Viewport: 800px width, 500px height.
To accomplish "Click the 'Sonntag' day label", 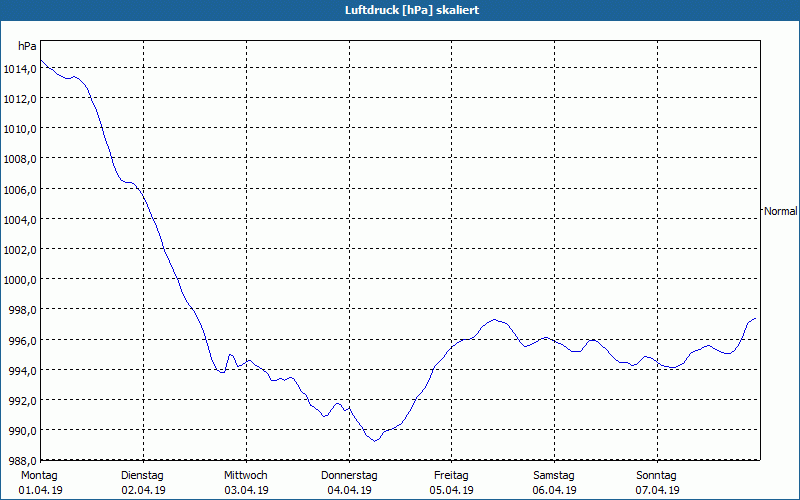I will (656, 476).
